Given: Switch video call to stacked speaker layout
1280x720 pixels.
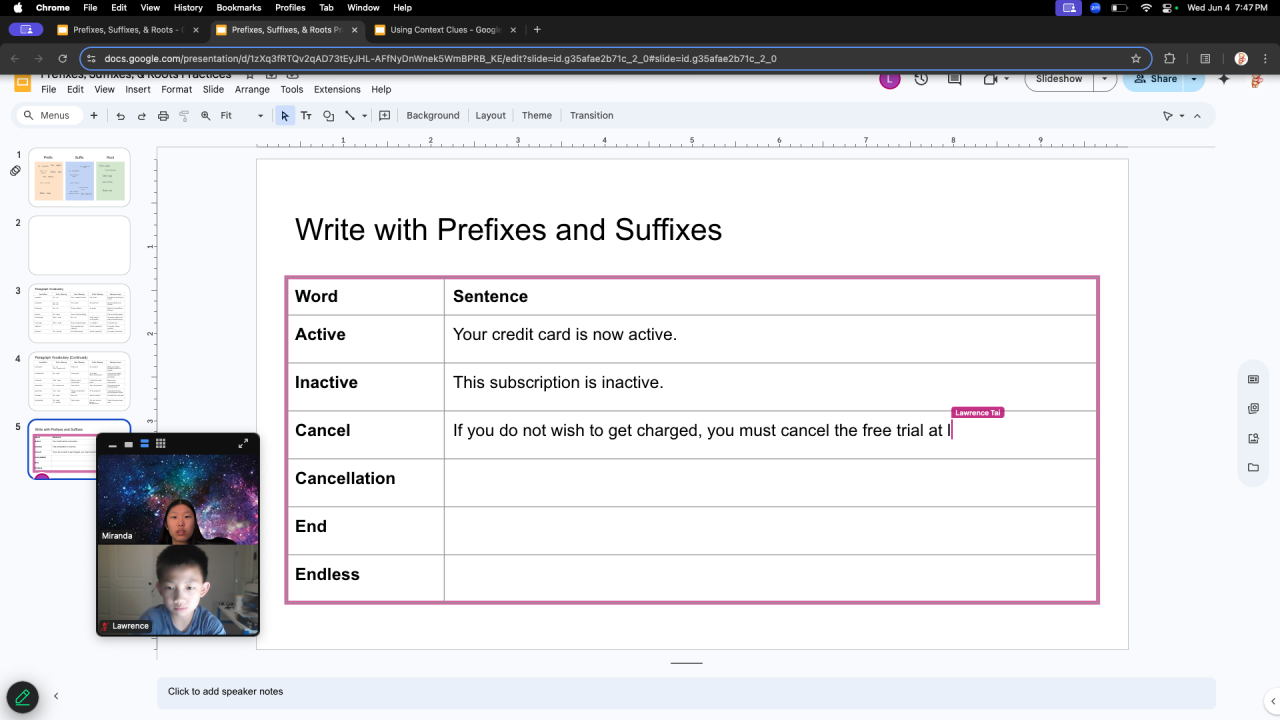Looking at the screenshot, I should [x=145, y=444].
